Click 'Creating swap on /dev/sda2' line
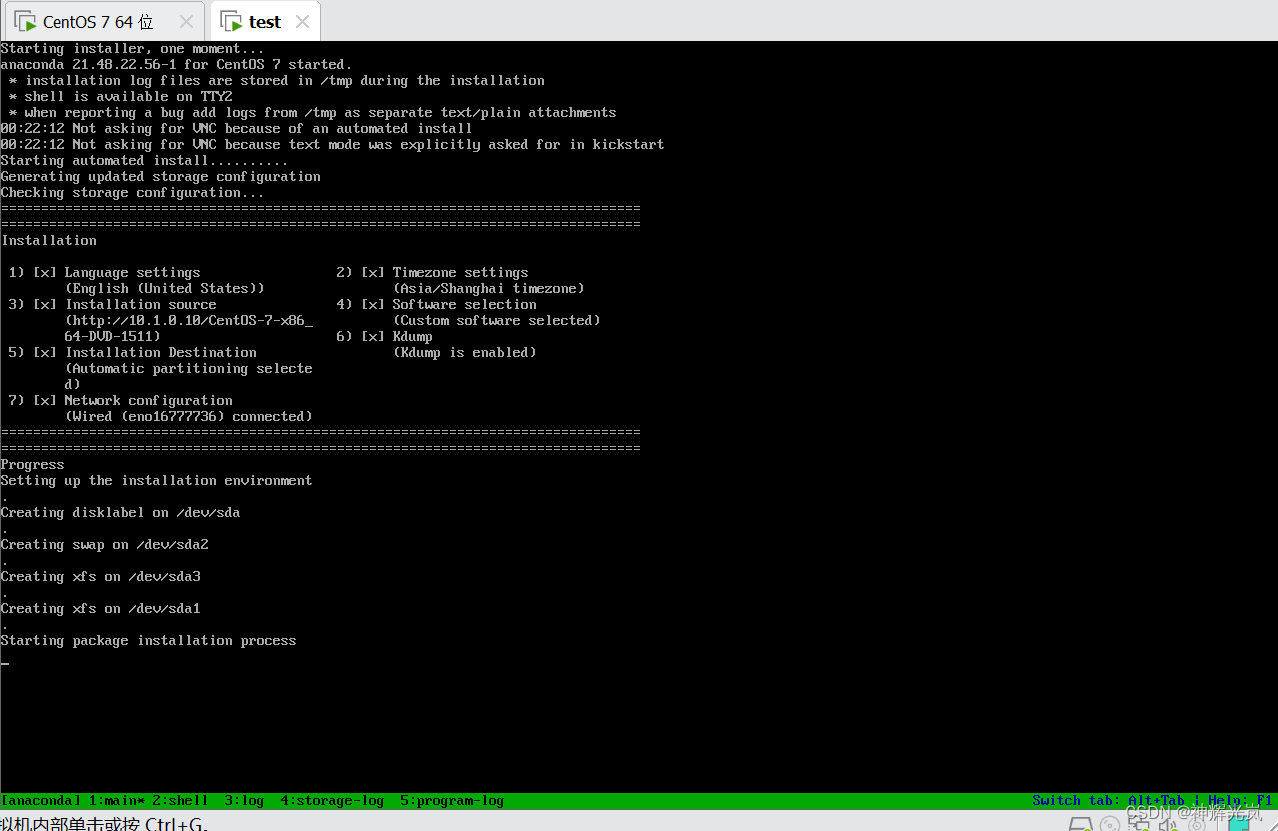 [104, 544]
